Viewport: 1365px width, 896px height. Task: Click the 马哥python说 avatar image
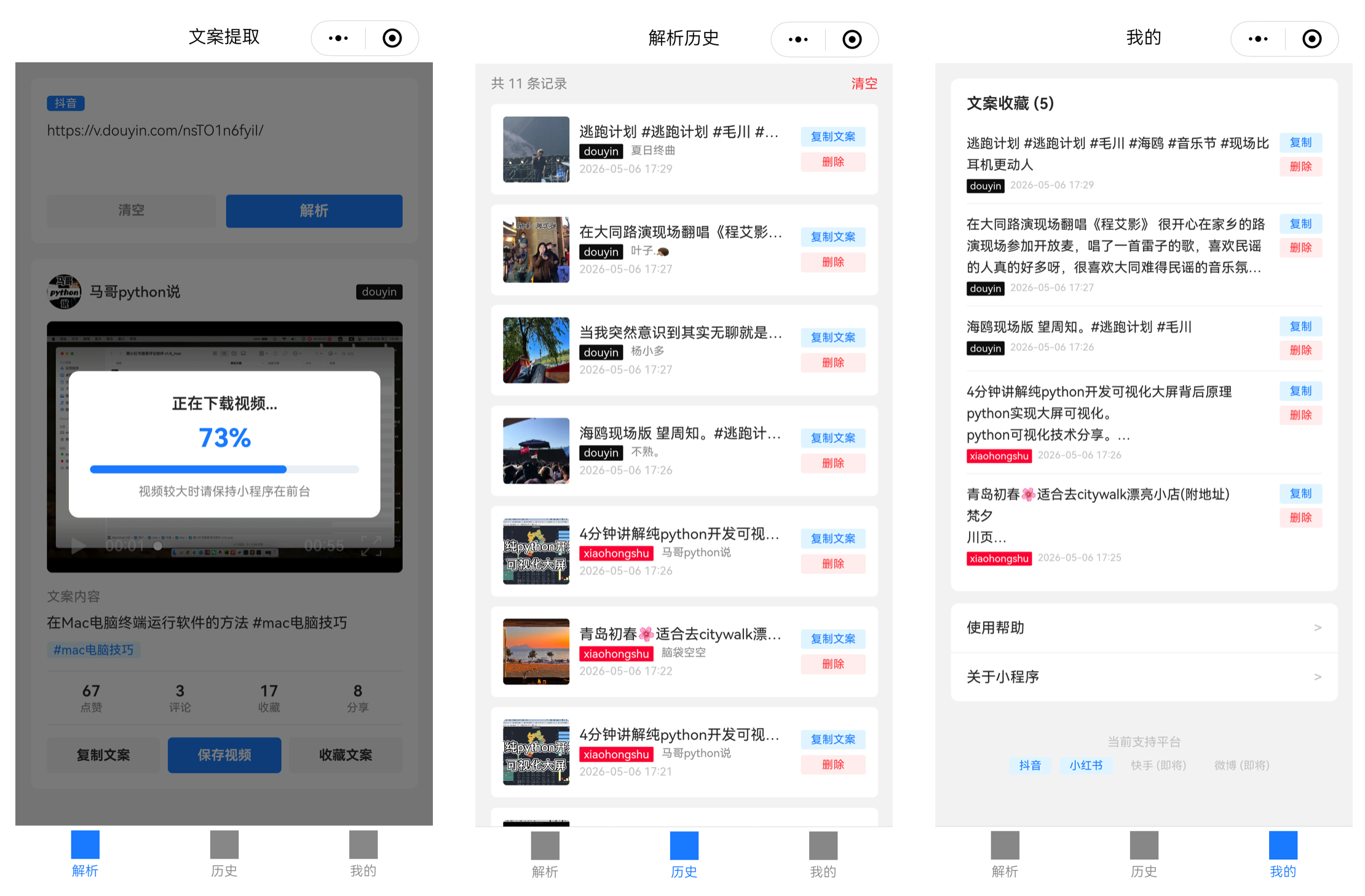64,291
